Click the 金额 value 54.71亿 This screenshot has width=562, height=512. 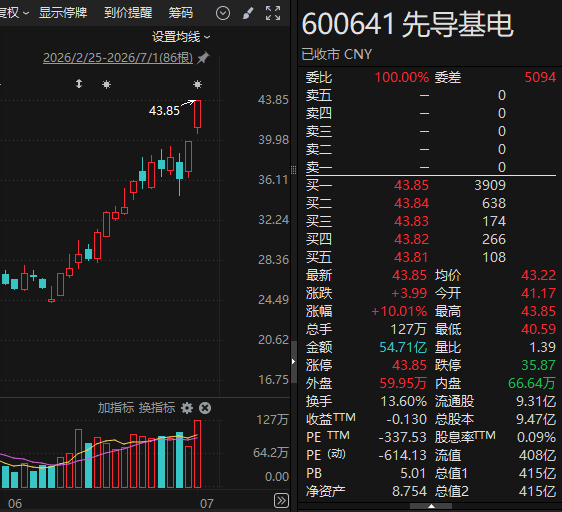click(x=403, y=347)
